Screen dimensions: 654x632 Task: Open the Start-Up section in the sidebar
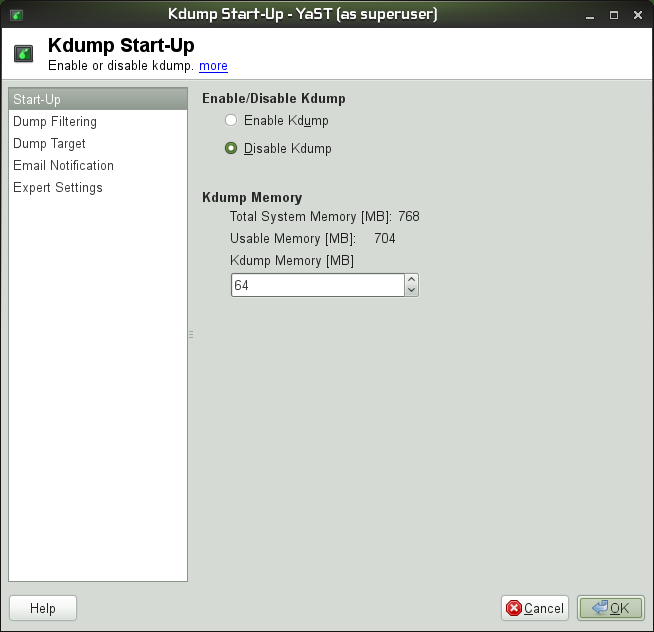[x=98, y=99]
